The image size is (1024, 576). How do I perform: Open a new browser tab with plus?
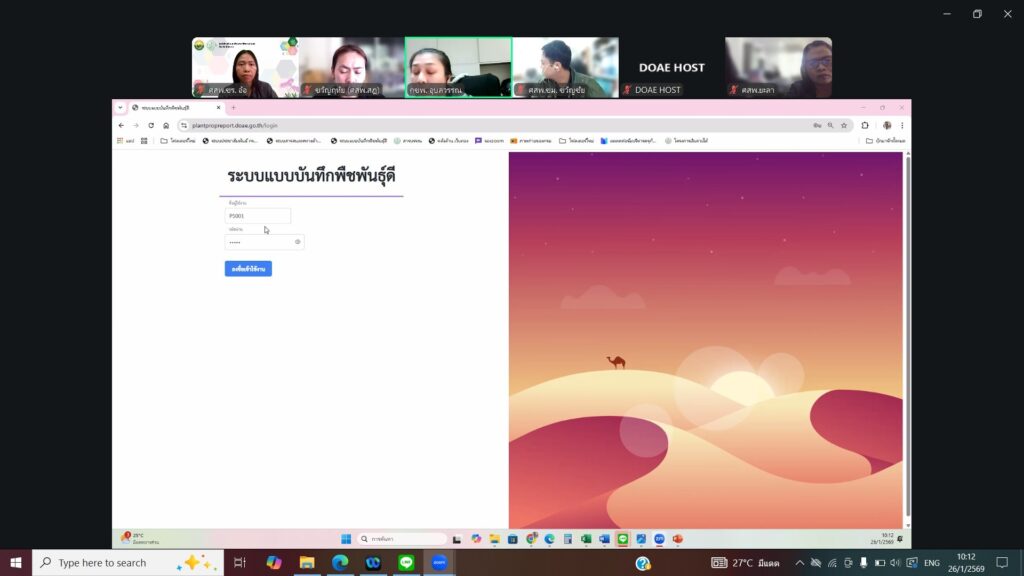click(233, 107)
